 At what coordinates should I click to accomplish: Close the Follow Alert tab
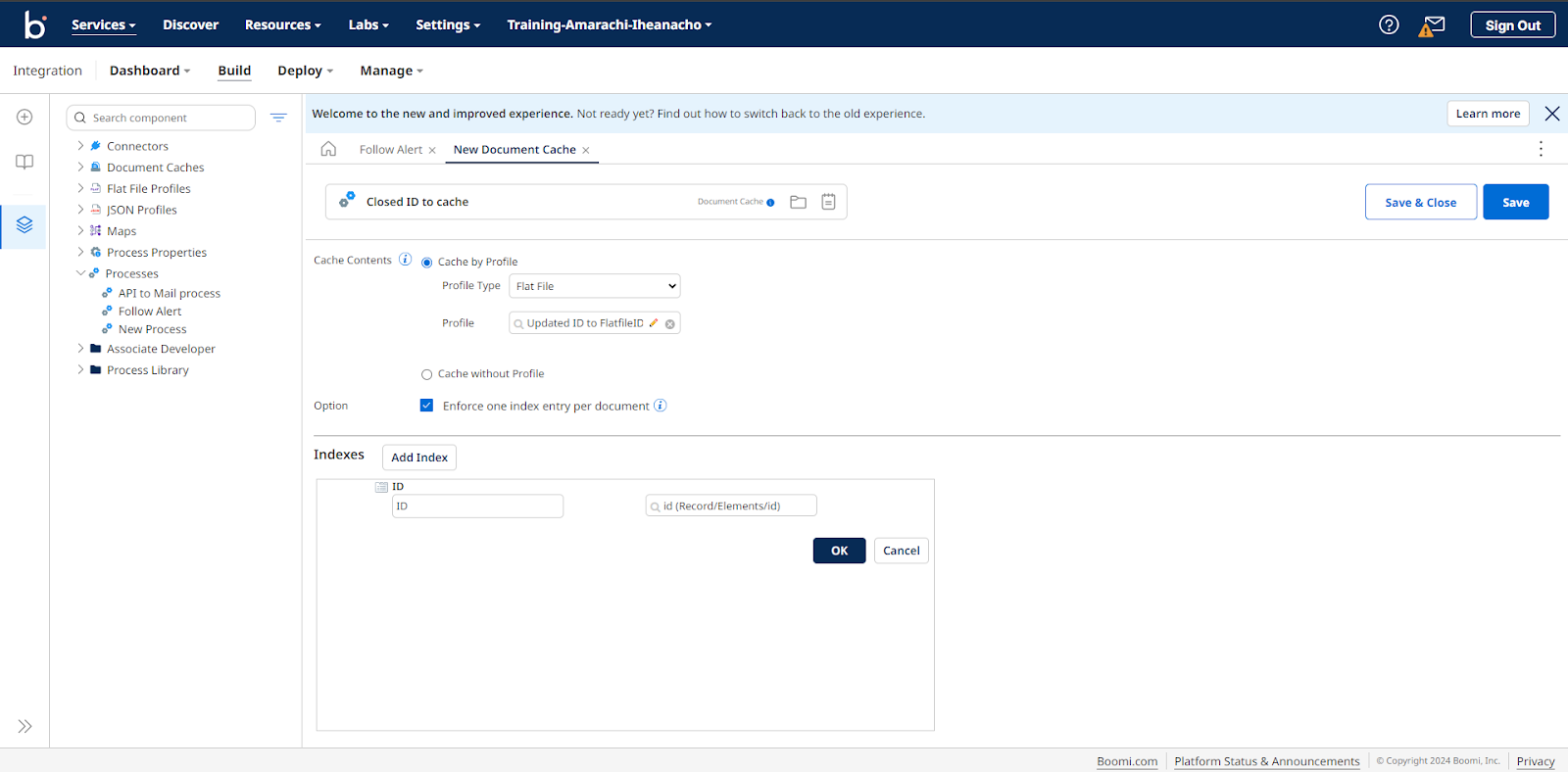coord(432,151)
